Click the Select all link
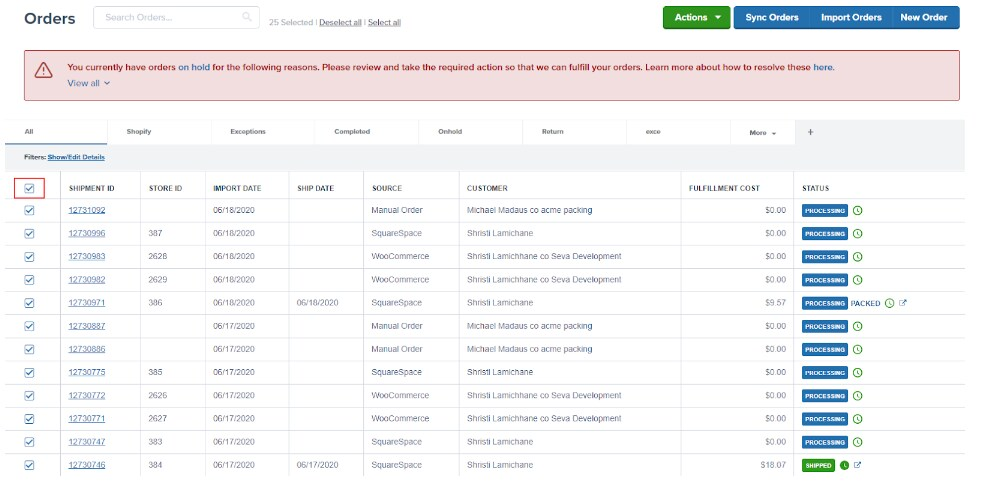Screen dimensions: 982x489 click(385, 23)
